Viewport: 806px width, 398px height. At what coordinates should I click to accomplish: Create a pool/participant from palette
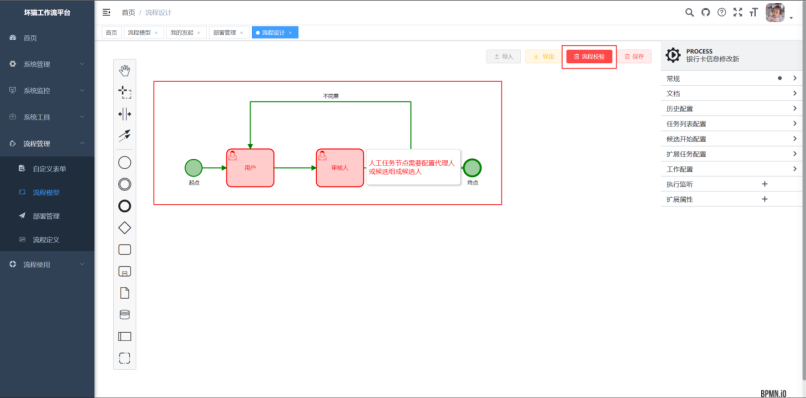[124, 336]
